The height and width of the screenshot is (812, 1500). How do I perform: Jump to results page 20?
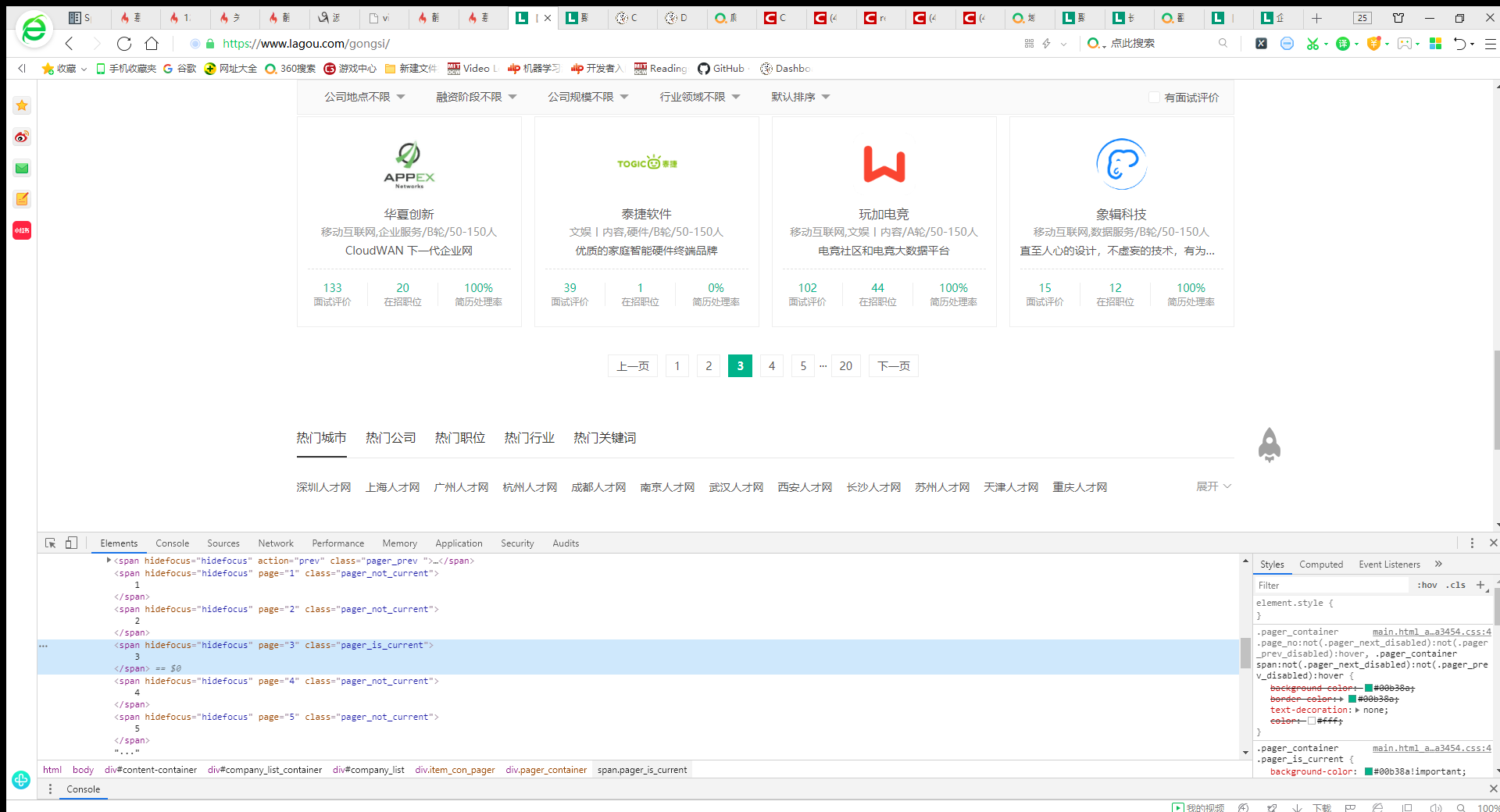846,366
